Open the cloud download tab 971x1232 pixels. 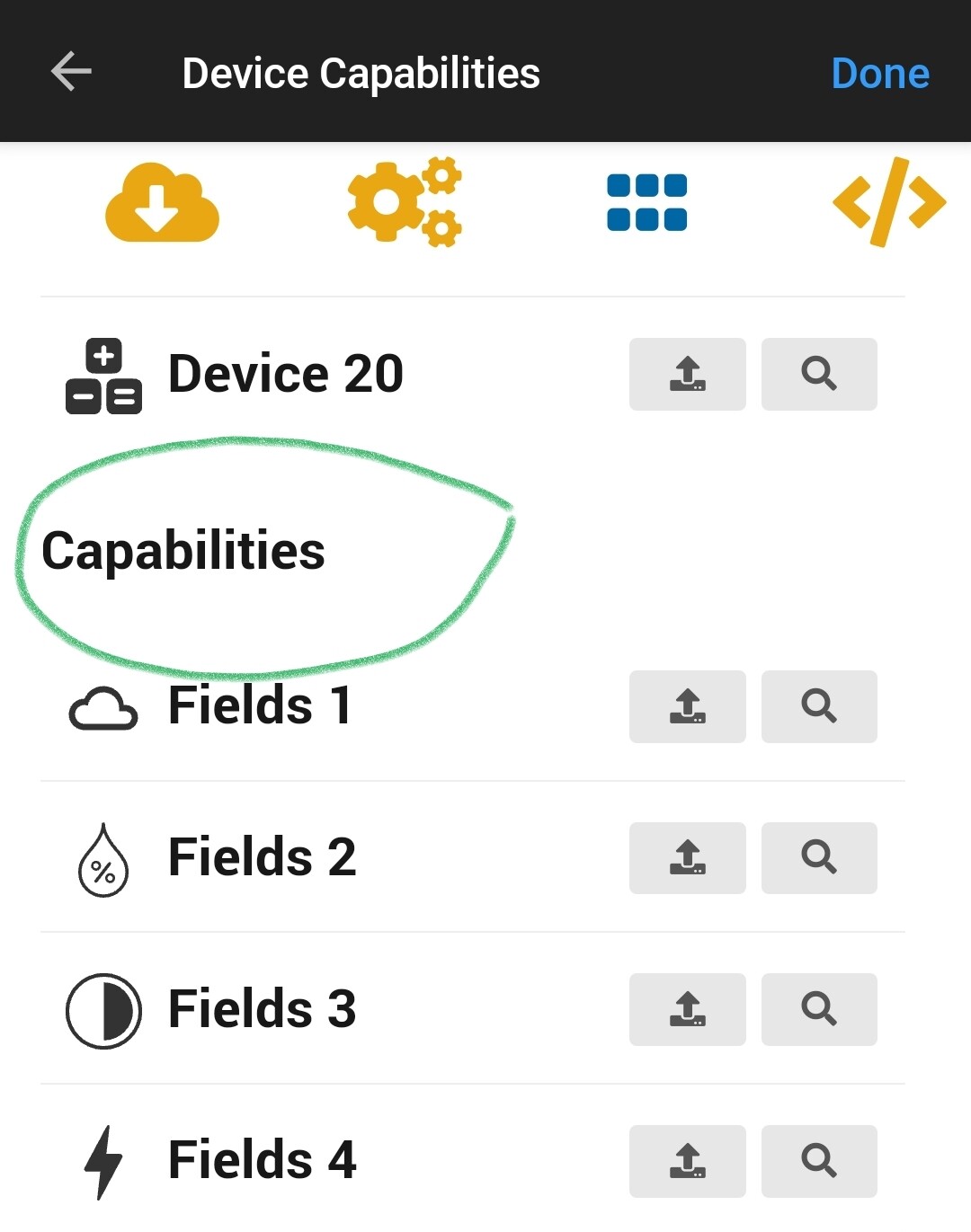(163, 202)
